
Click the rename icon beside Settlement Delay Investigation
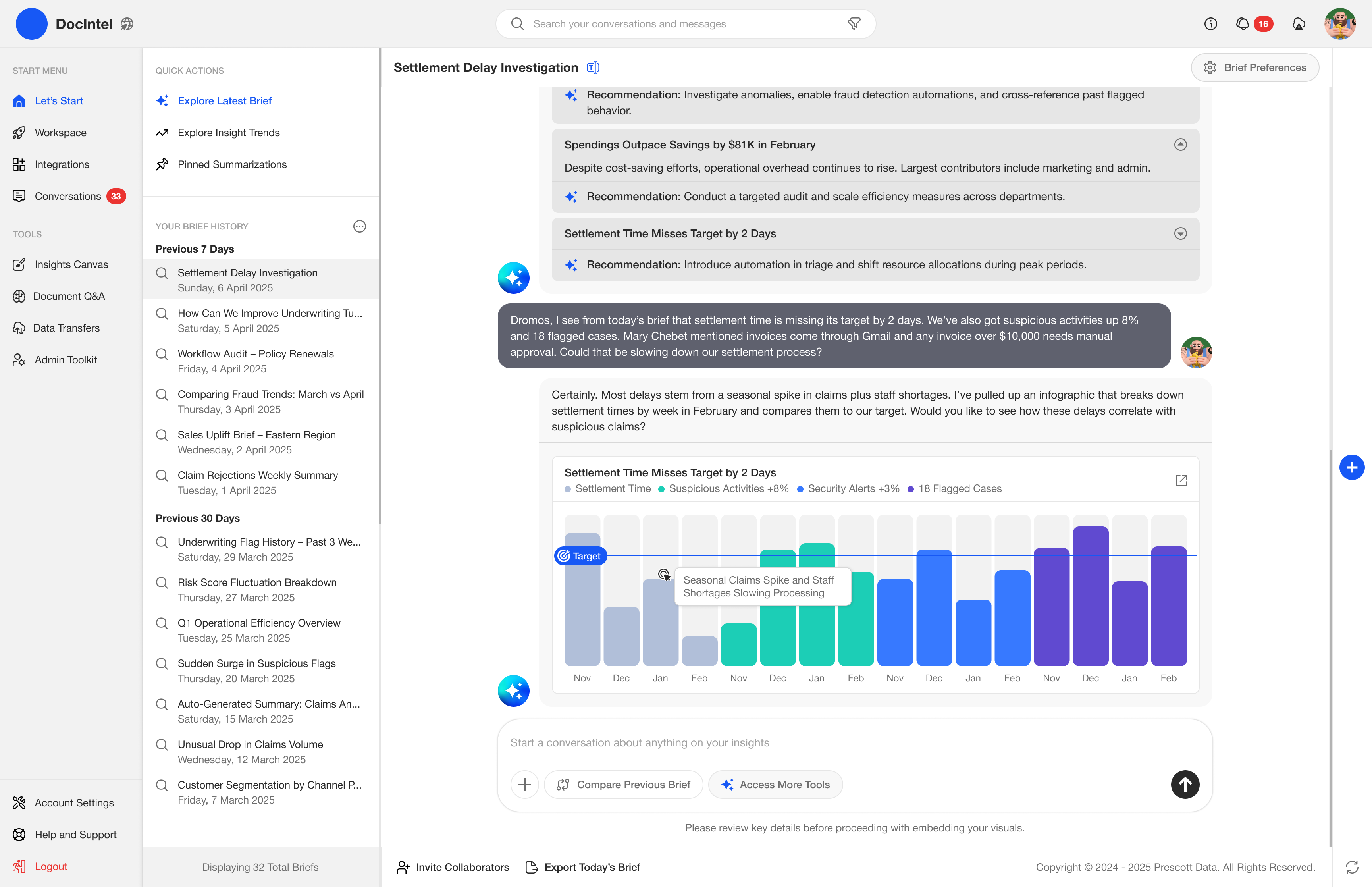coord(593,68)
